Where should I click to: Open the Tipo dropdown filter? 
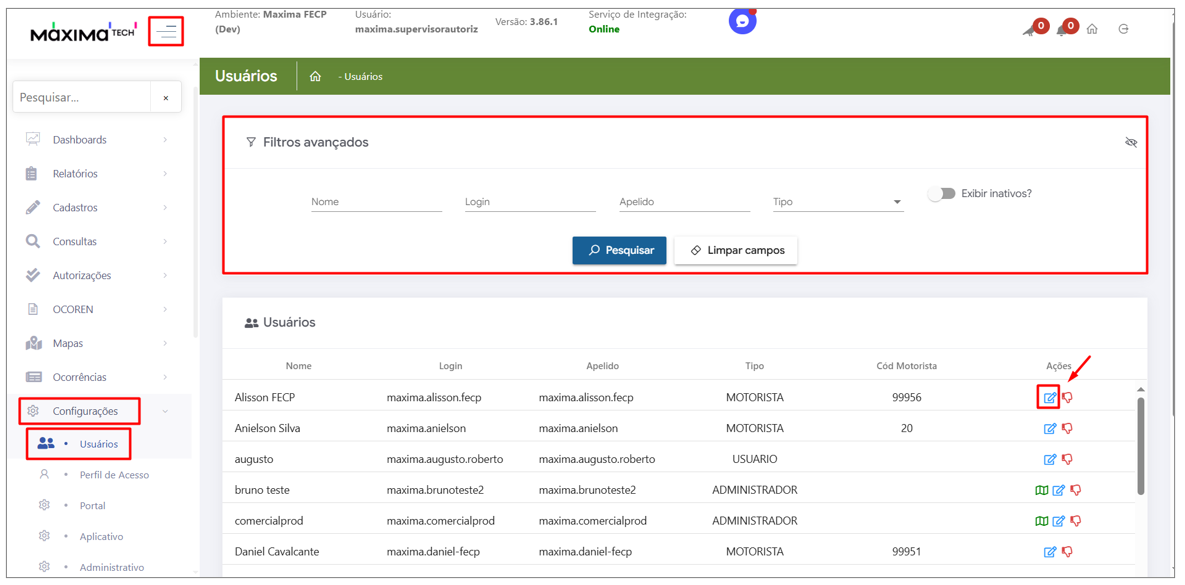pos(837,202)
